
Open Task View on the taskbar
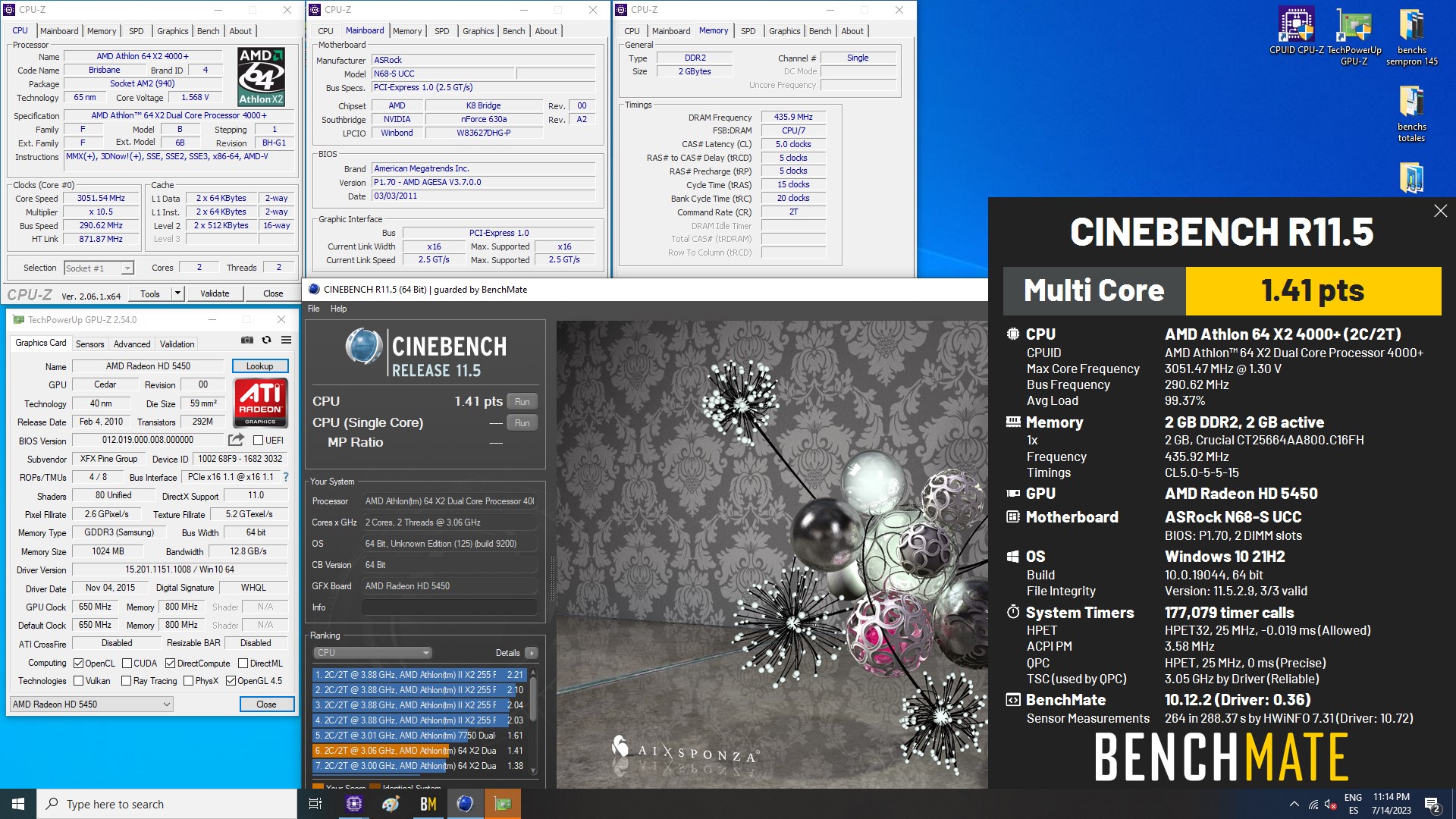point(315,804)
